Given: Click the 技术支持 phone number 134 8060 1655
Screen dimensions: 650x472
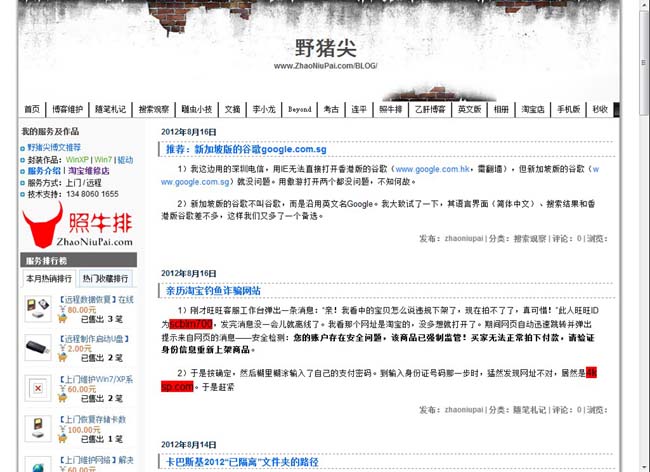Looking at the screenshot, I should (x=92, y=194).
